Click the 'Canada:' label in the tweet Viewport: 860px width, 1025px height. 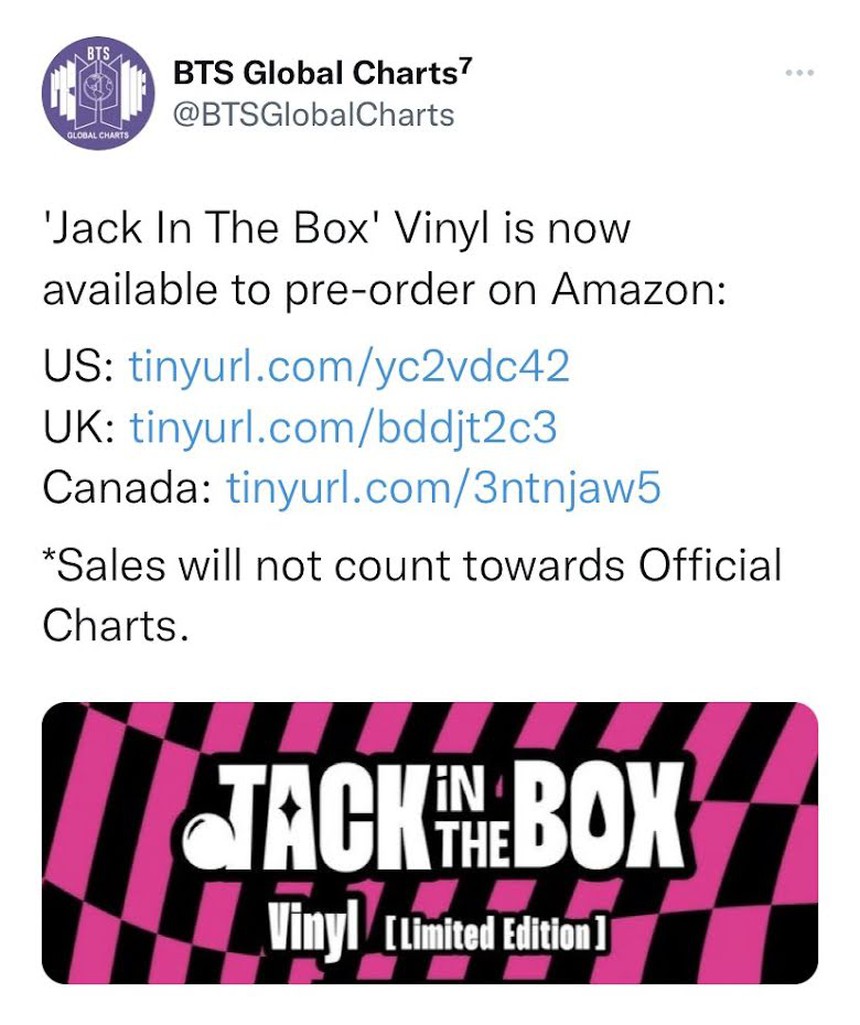click(126, 489)
